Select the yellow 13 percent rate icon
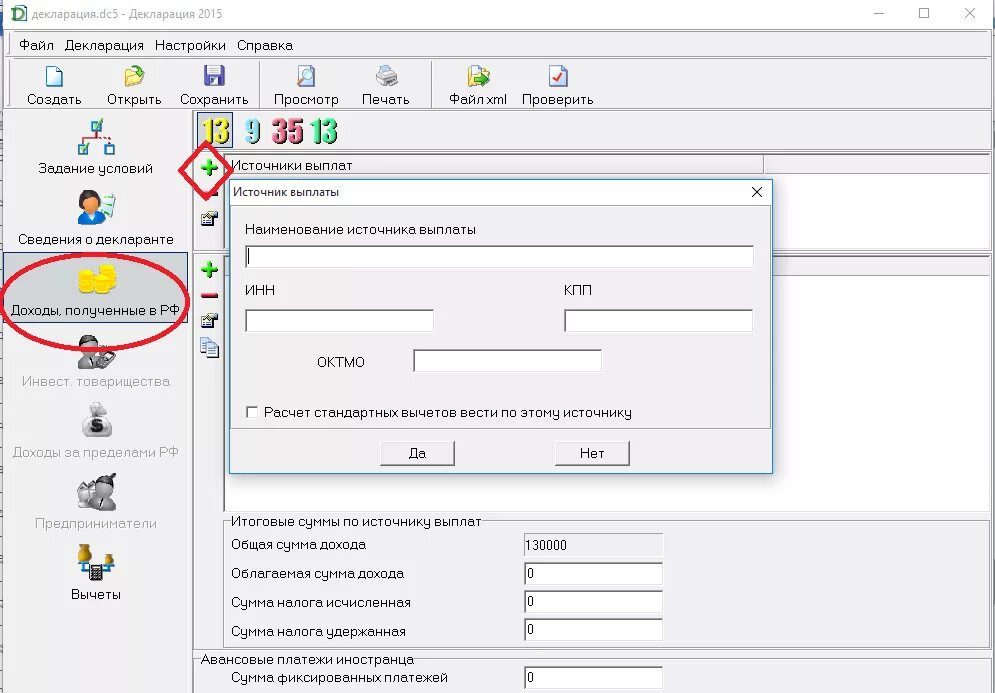This screenshot has width=995, height=693. tap(215, 130)
